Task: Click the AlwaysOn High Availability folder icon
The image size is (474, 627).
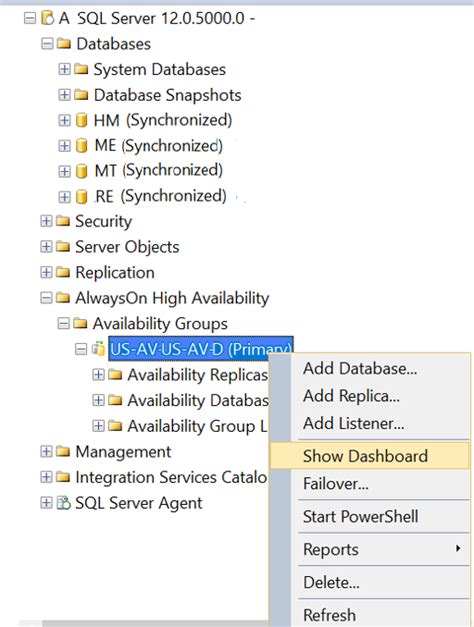Action: [x=63, y=298]
